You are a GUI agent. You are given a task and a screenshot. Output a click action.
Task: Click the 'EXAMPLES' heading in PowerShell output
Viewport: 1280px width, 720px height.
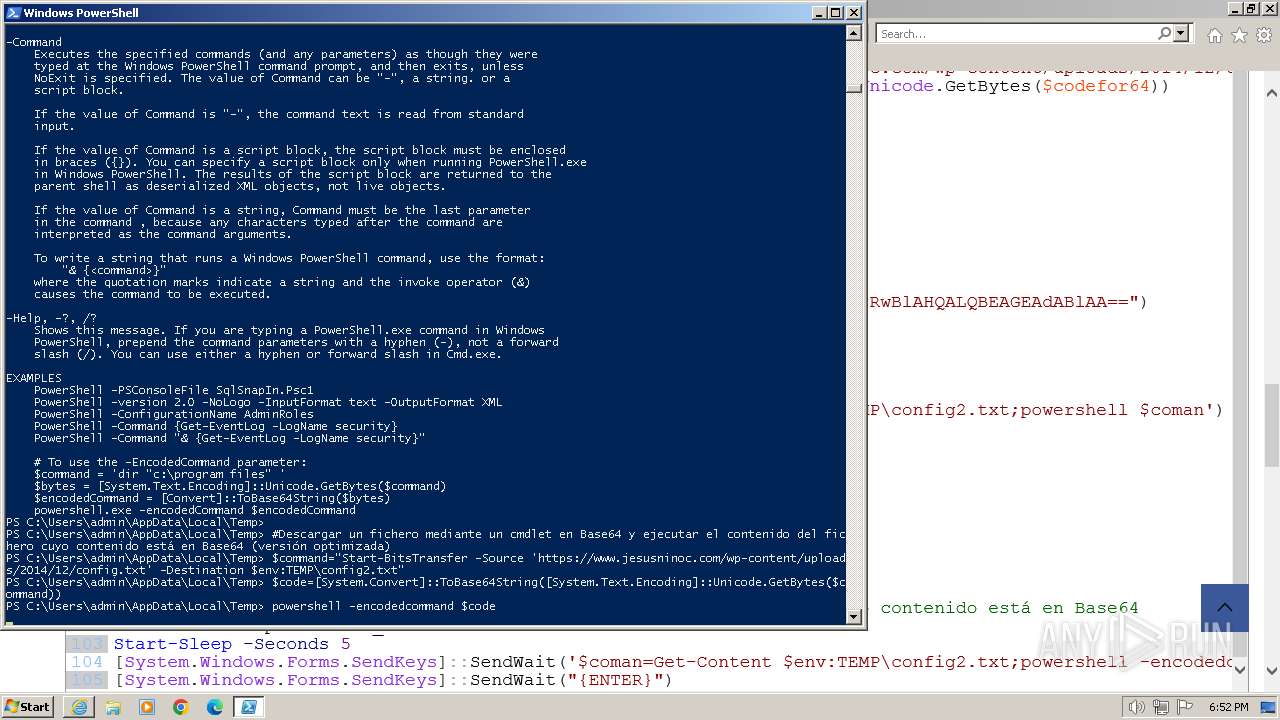pyautogui.click(x=34, y=378)
